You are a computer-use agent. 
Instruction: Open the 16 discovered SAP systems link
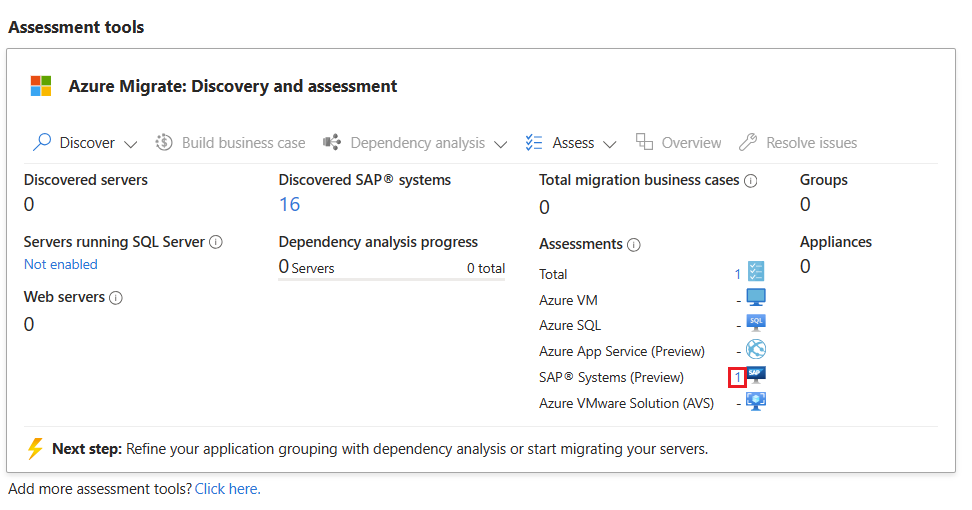289,205
